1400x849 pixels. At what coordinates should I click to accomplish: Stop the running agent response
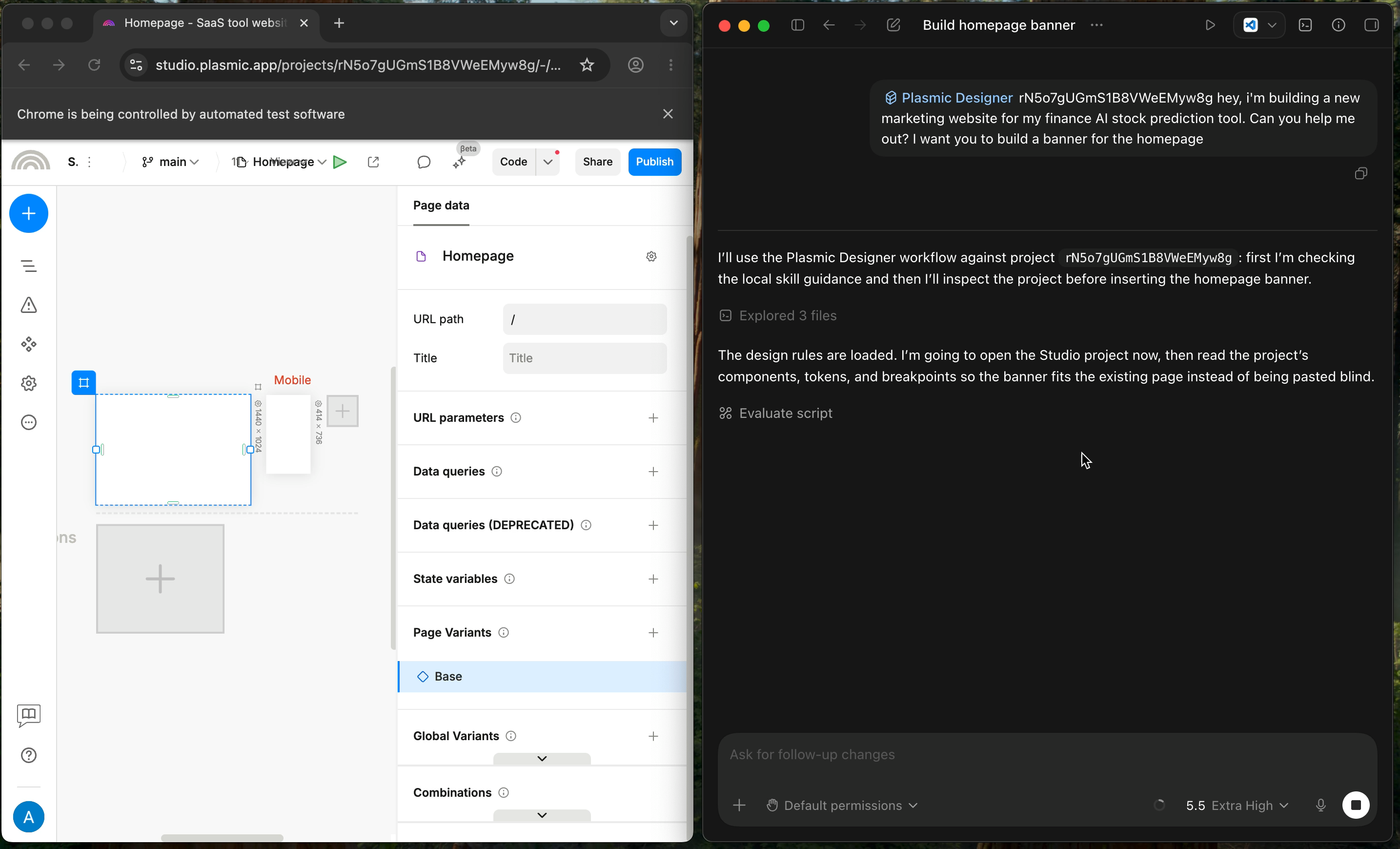[x=1356, y=805]
